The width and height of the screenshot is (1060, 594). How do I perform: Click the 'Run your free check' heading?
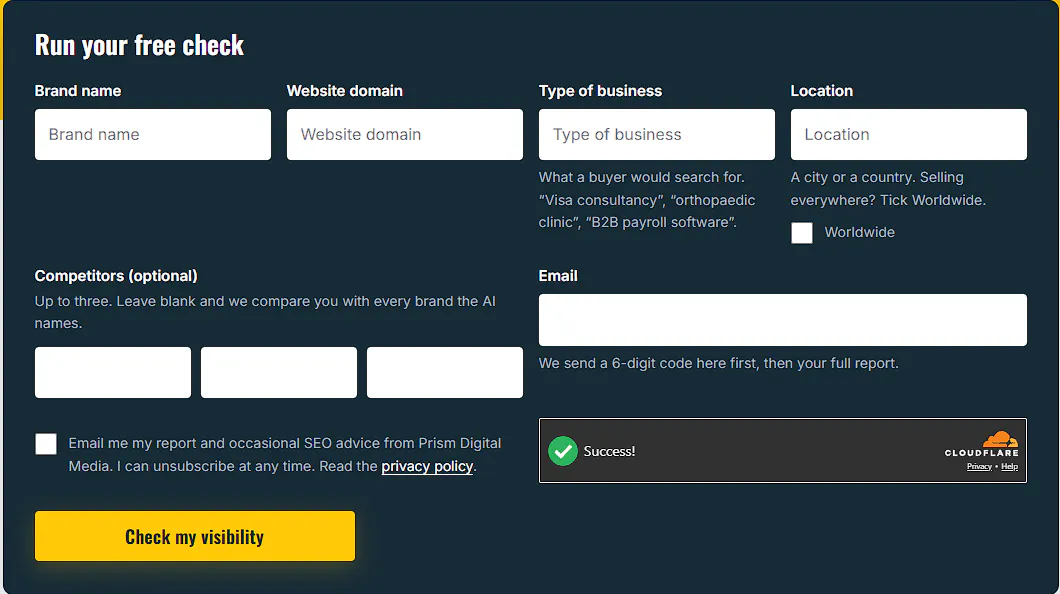tap(139, 45)
